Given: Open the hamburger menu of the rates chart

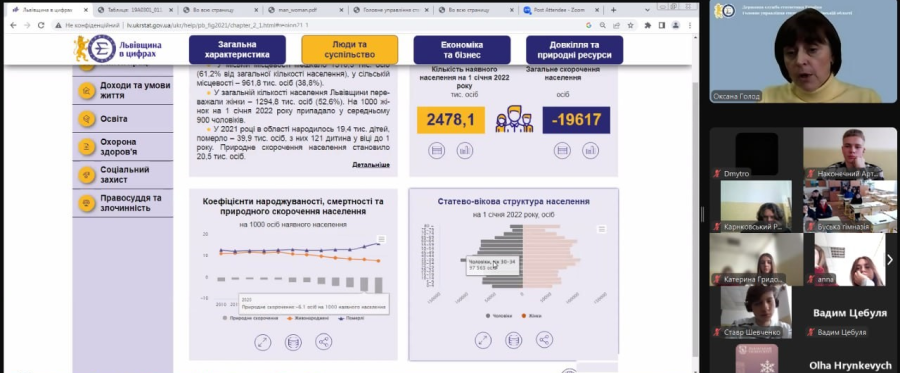Looking at the screenshot, I should pyautogui.click(x=381, y=239).
